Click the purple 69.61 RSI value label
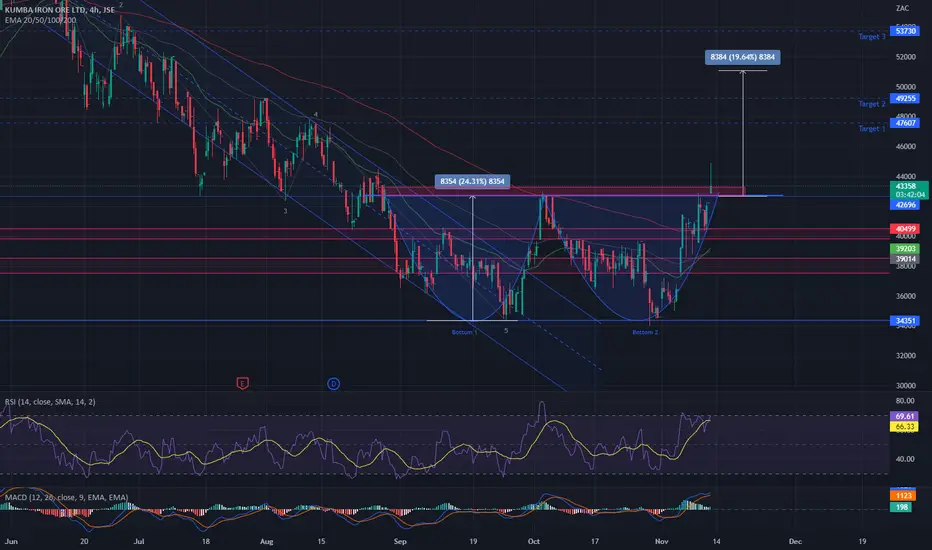The width and height of the screenshot is (932, 550). tap(905, 417)
